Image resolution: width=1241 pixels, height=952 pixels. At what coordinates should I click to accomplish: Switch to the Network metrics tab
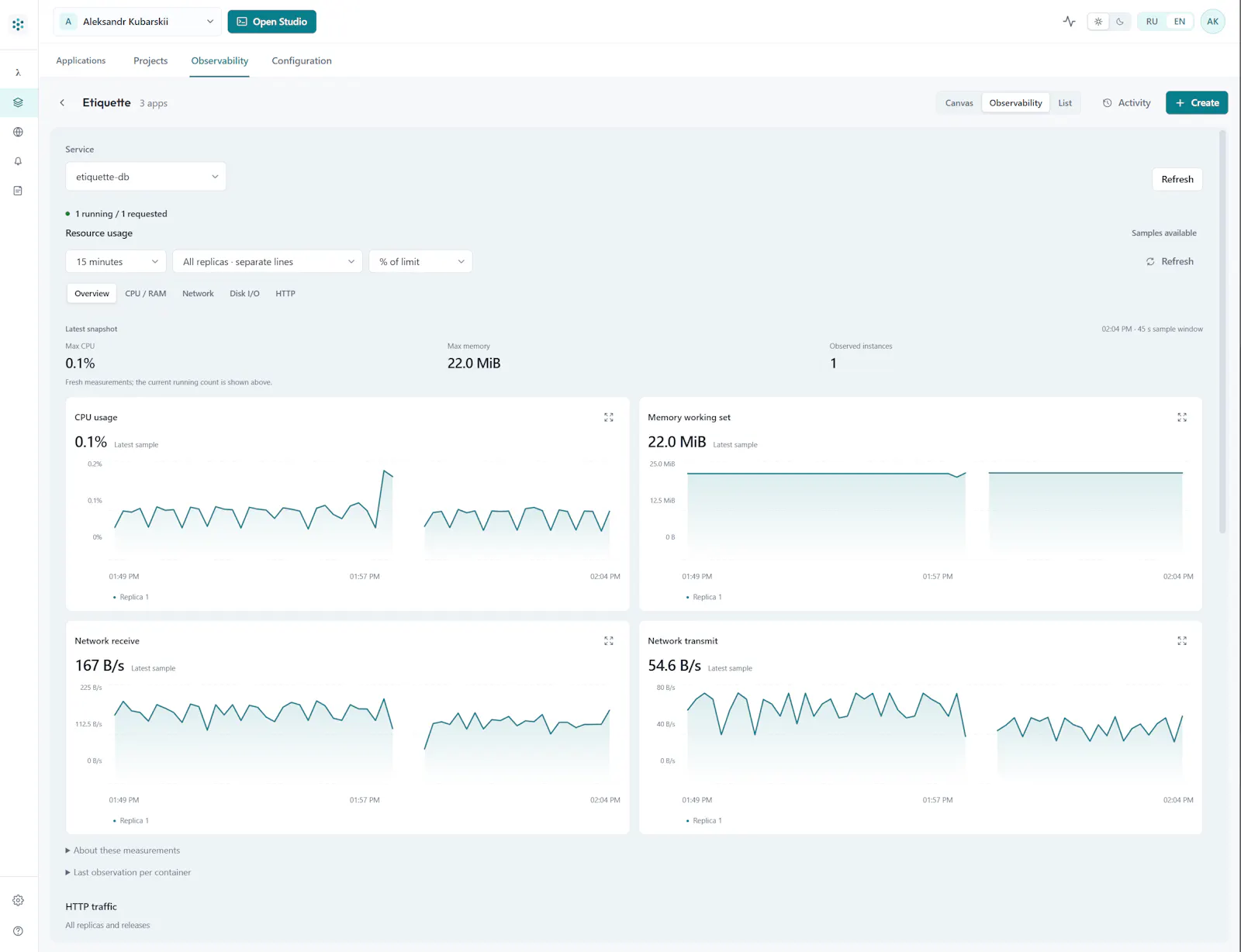[x=198, y=294]
